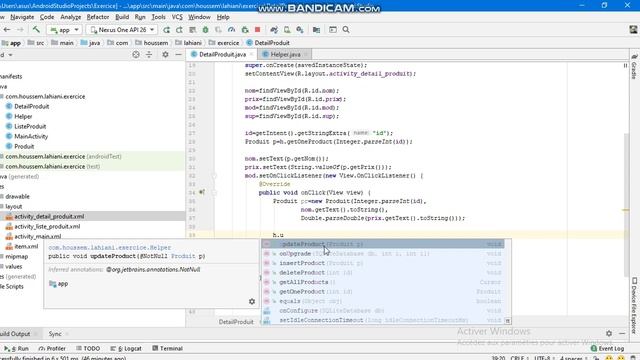Viewport: 640px width, 360px height.
Task: Click the gear in the documentation popup
Action: pyautogui.click(x=252, y=302)
